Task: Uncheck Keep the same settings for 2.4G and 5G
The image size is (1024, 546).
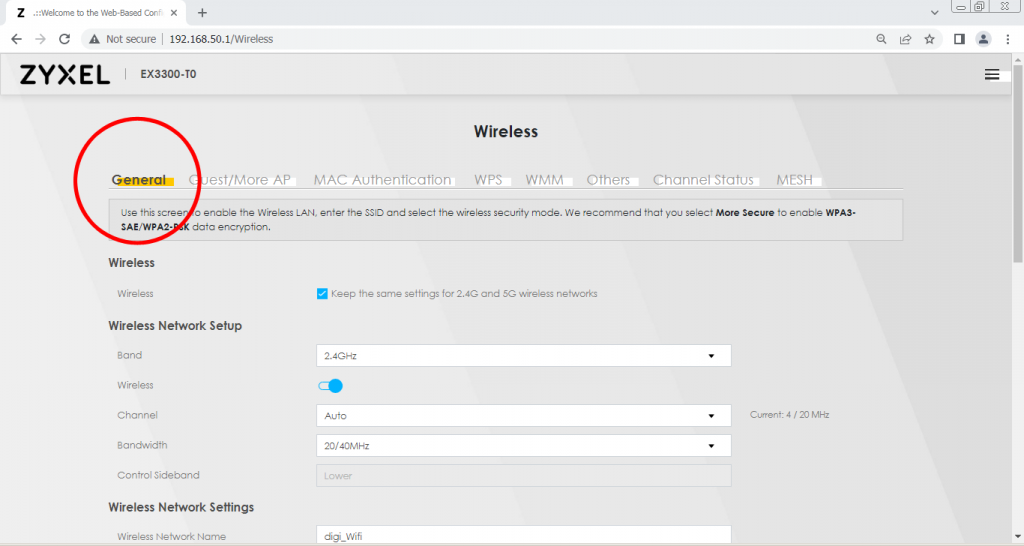Action: (x=322, y=294)
